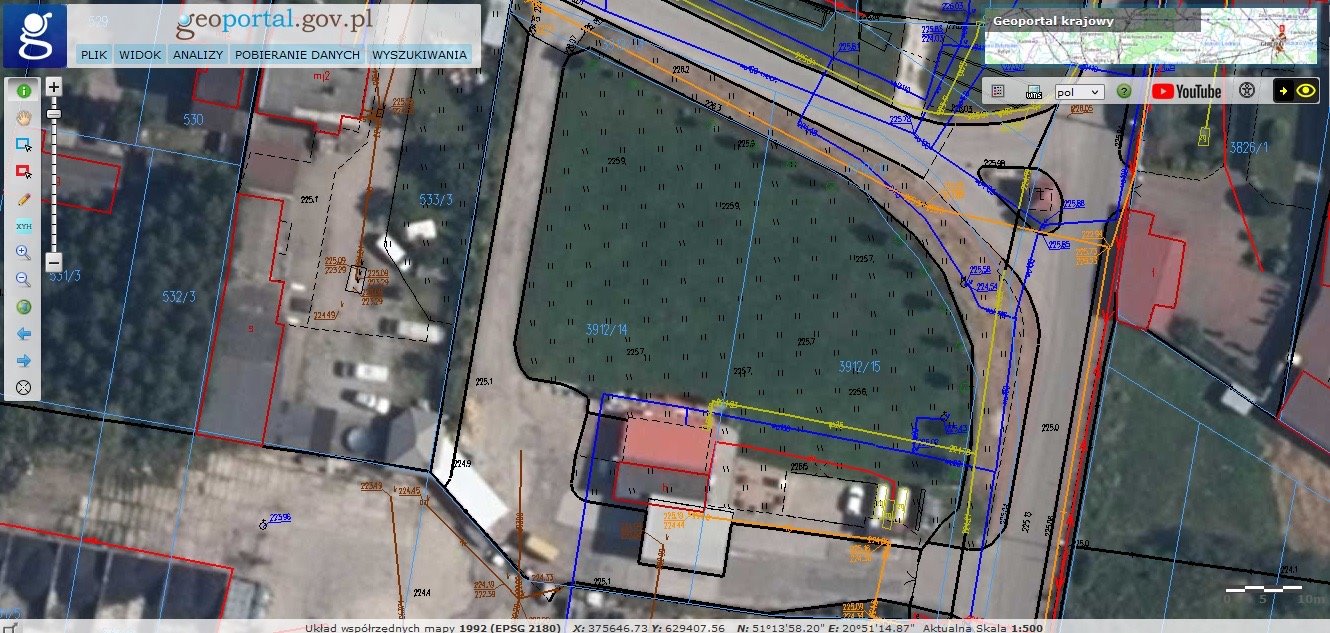Select the magnifier zoom-in tool
This screenshot has width=1330, height=633.
point(23,253)
